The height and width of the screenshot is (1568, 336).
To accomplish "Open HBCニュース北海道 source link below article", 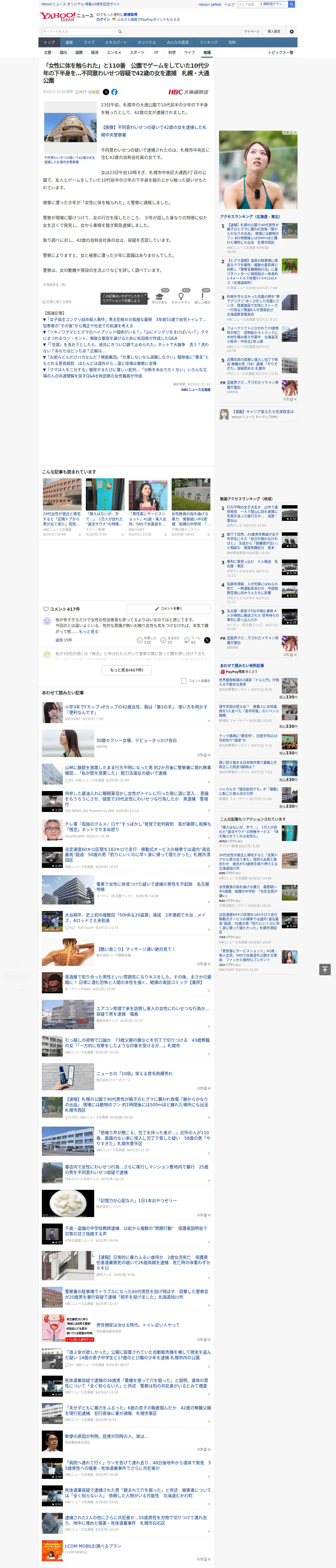I will click(x=195, y=390).
